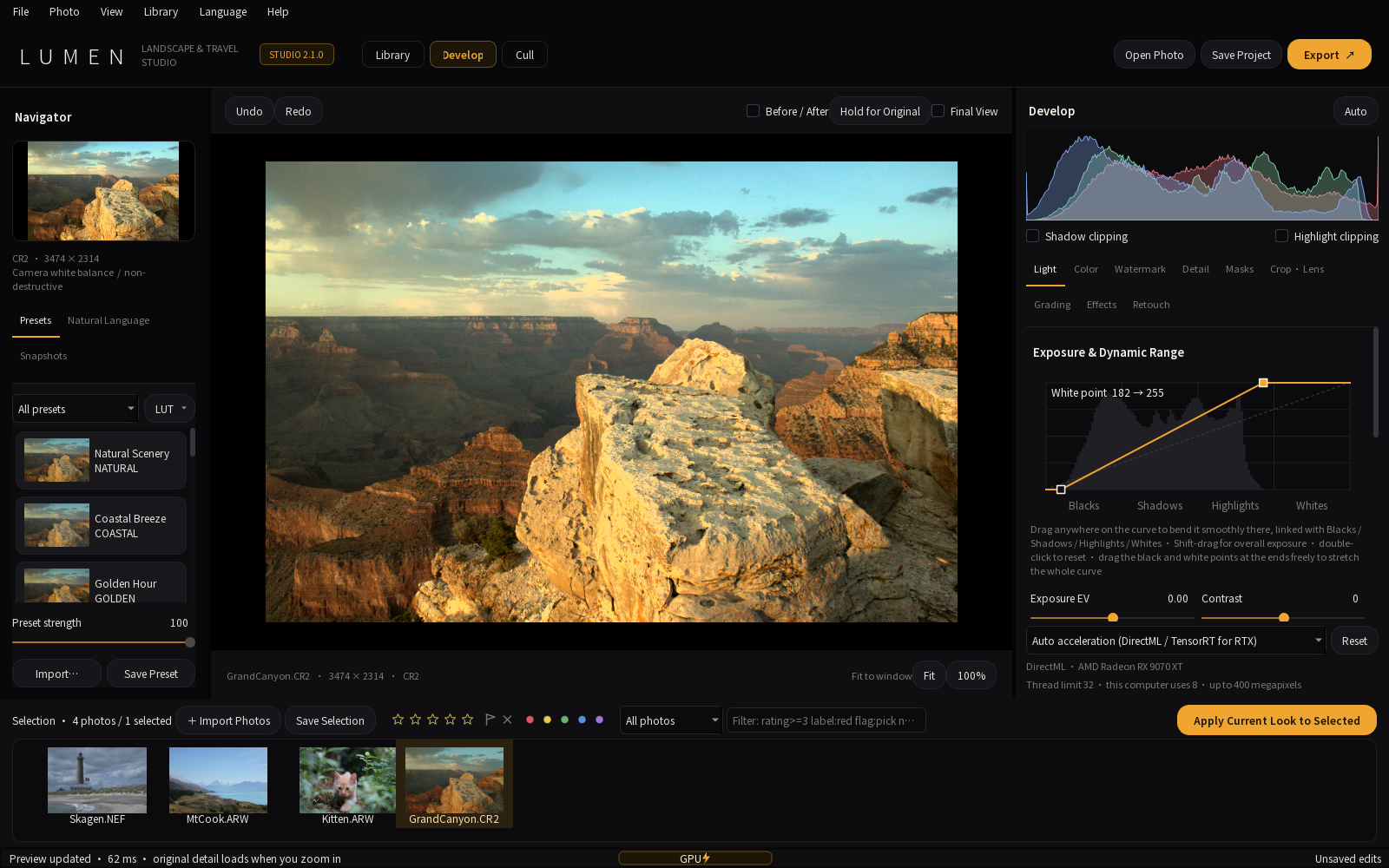This screenshot has height=868, width=1389.
Task: Select the black point handle on the curve
Action: click(1061, 490)
